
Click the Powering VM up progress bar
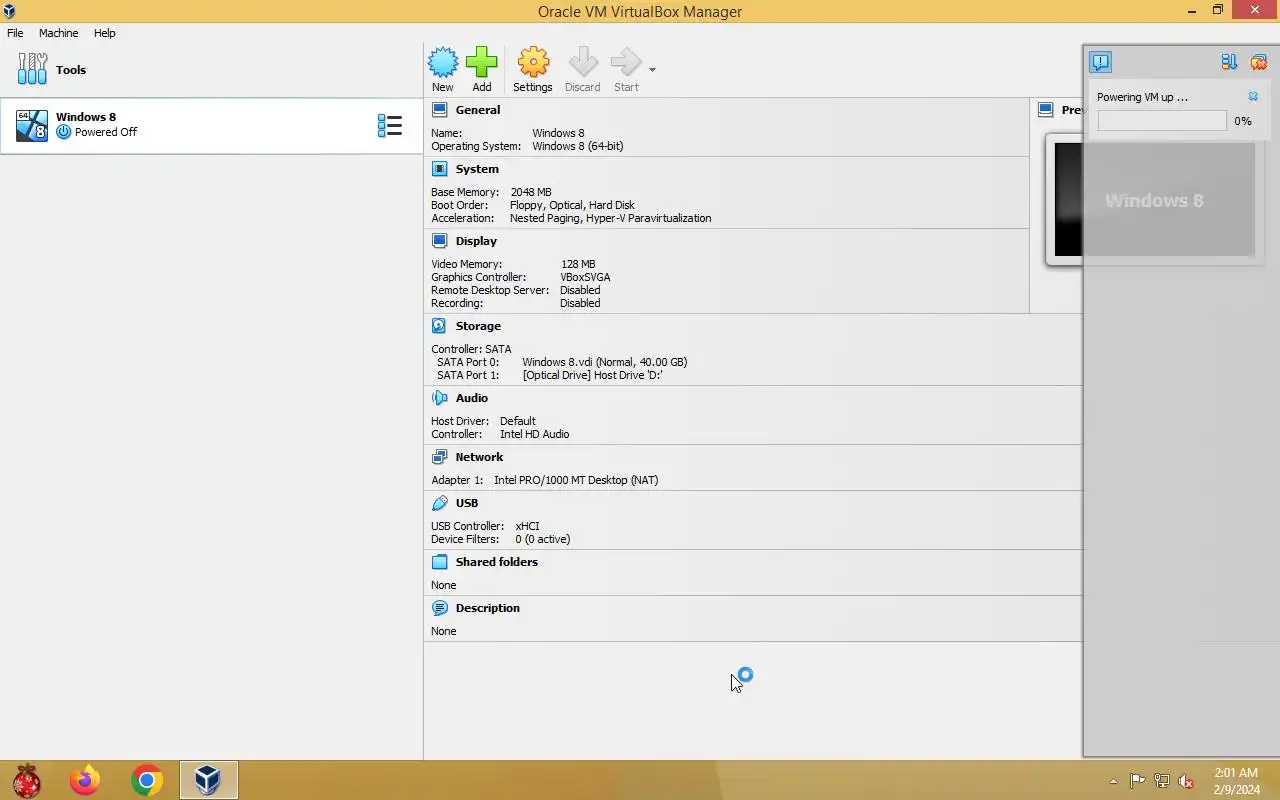click(x=1162, y=121)
